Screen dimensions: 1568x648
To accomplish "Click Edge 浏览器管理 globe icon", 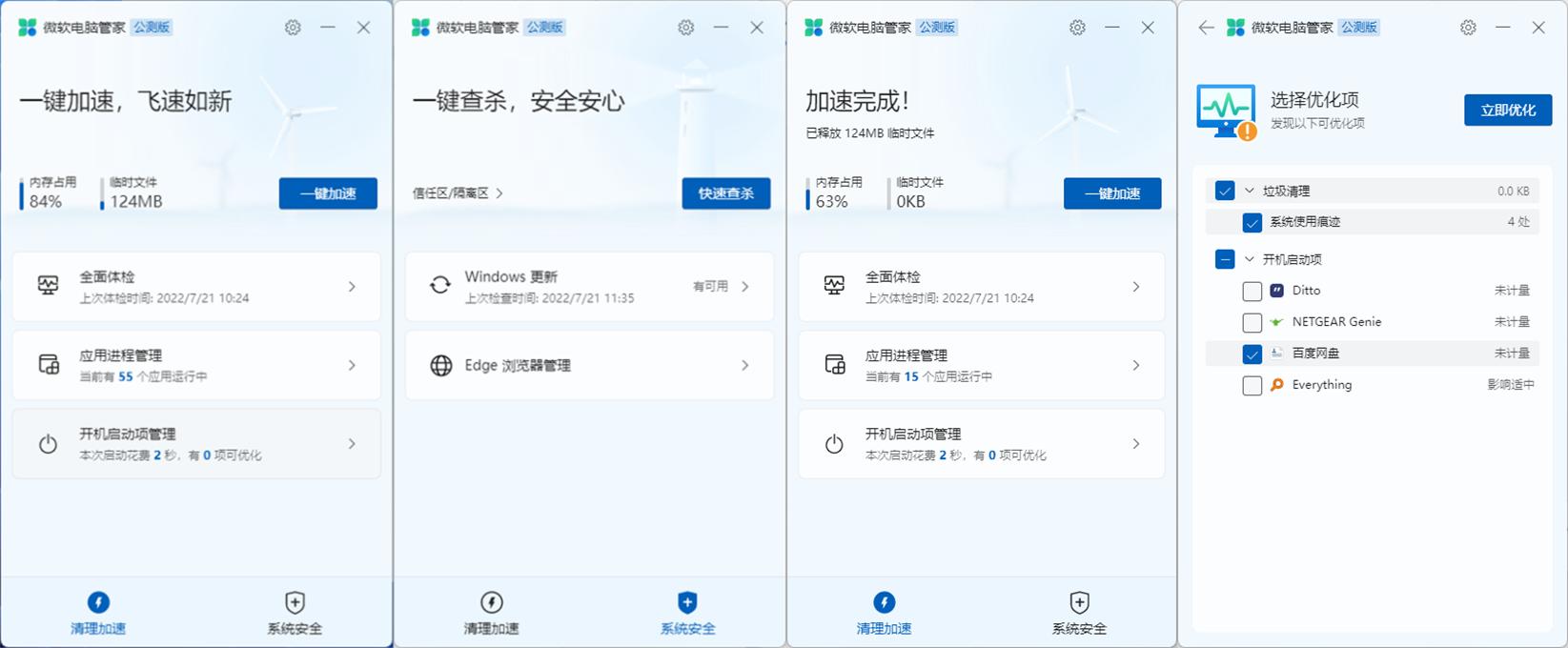I will pyautogui.click(x=440, y=365).
